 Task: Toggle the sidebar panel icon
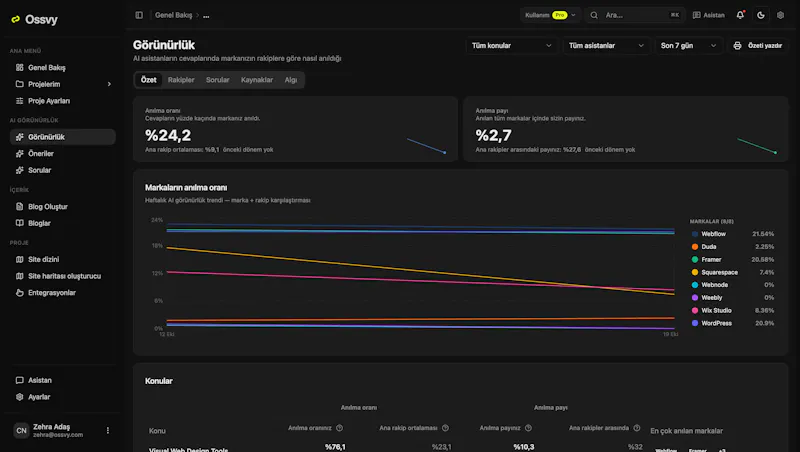(x=139, y=15)
